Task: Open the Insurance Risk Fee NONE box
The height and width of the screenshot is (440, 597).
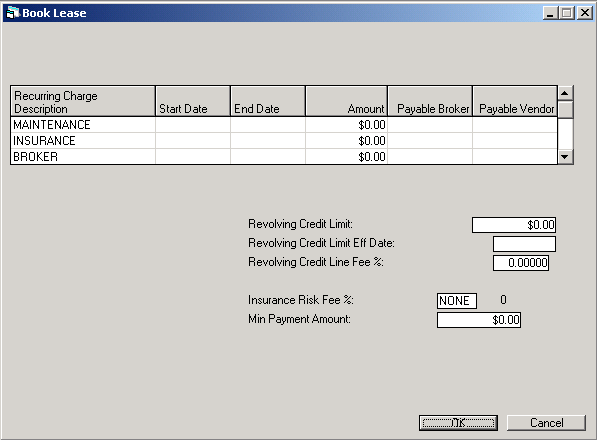Action: (x=457, y=301)
